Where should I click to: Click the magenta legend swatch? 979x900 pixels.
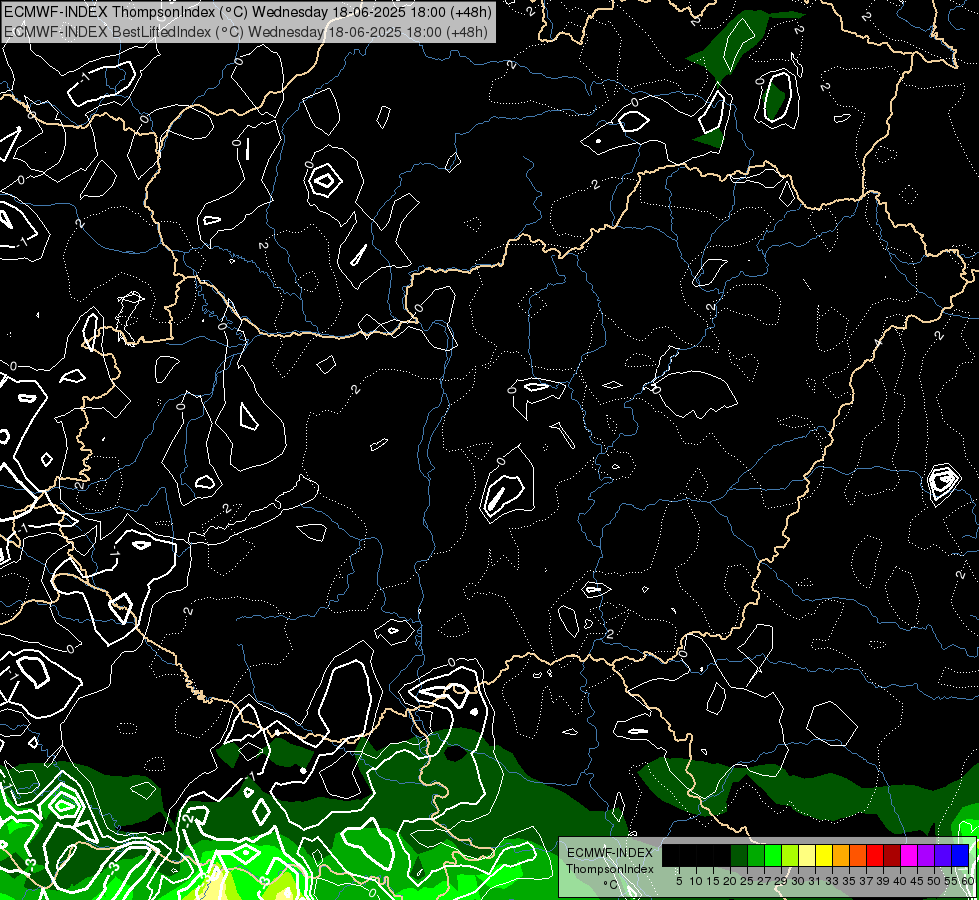tap(909, 855)
